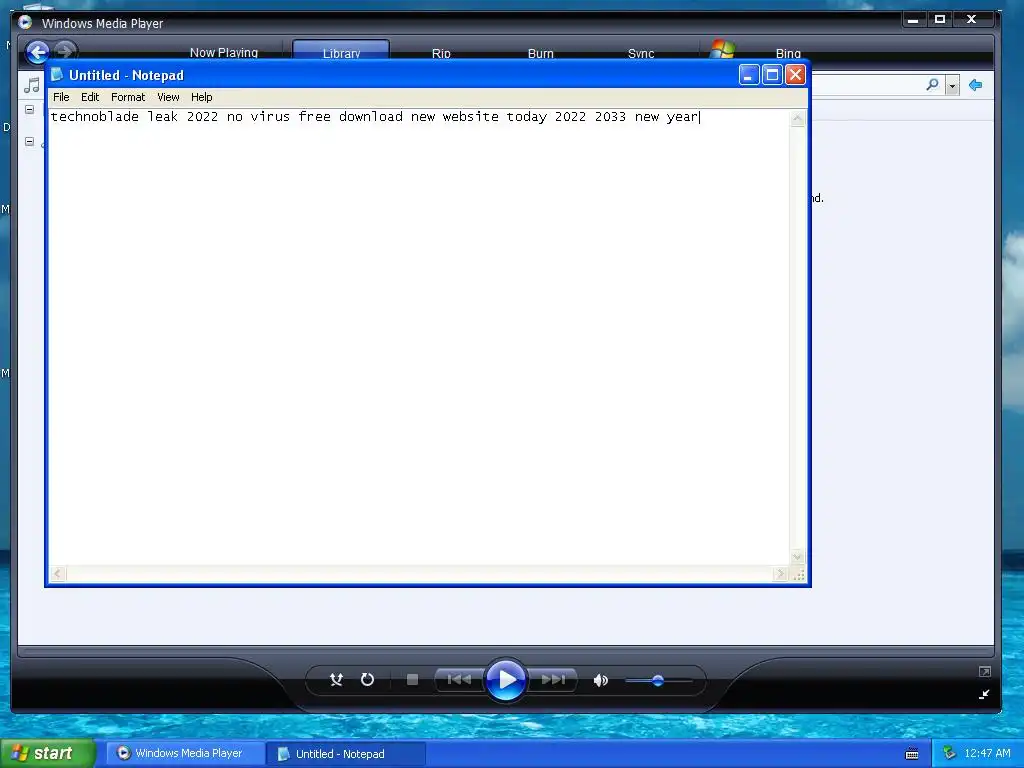The height and width of the screenshot is (768, 1024).
Task: Toggle repeat in Media Player
Action: (368, 680)
